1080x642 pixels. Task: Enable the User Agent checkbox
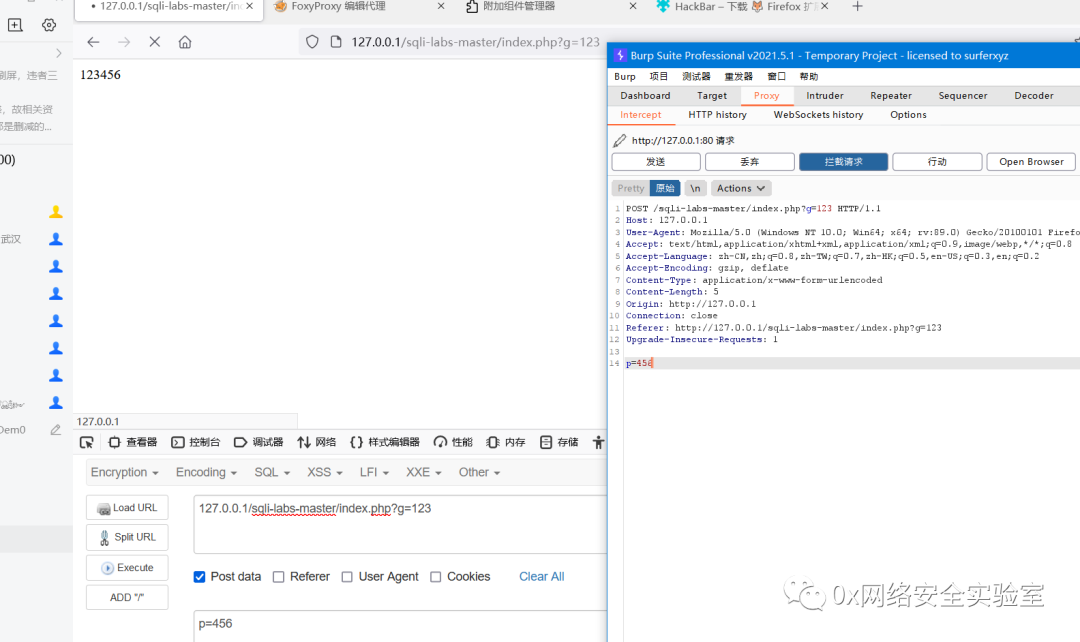click(x=347, y=577)
